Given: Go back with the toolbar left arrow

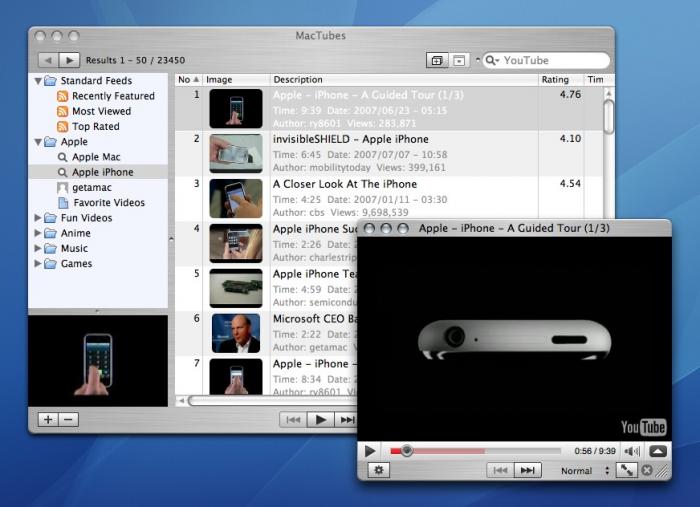Looking at the screenshot, I should (48, 60).
